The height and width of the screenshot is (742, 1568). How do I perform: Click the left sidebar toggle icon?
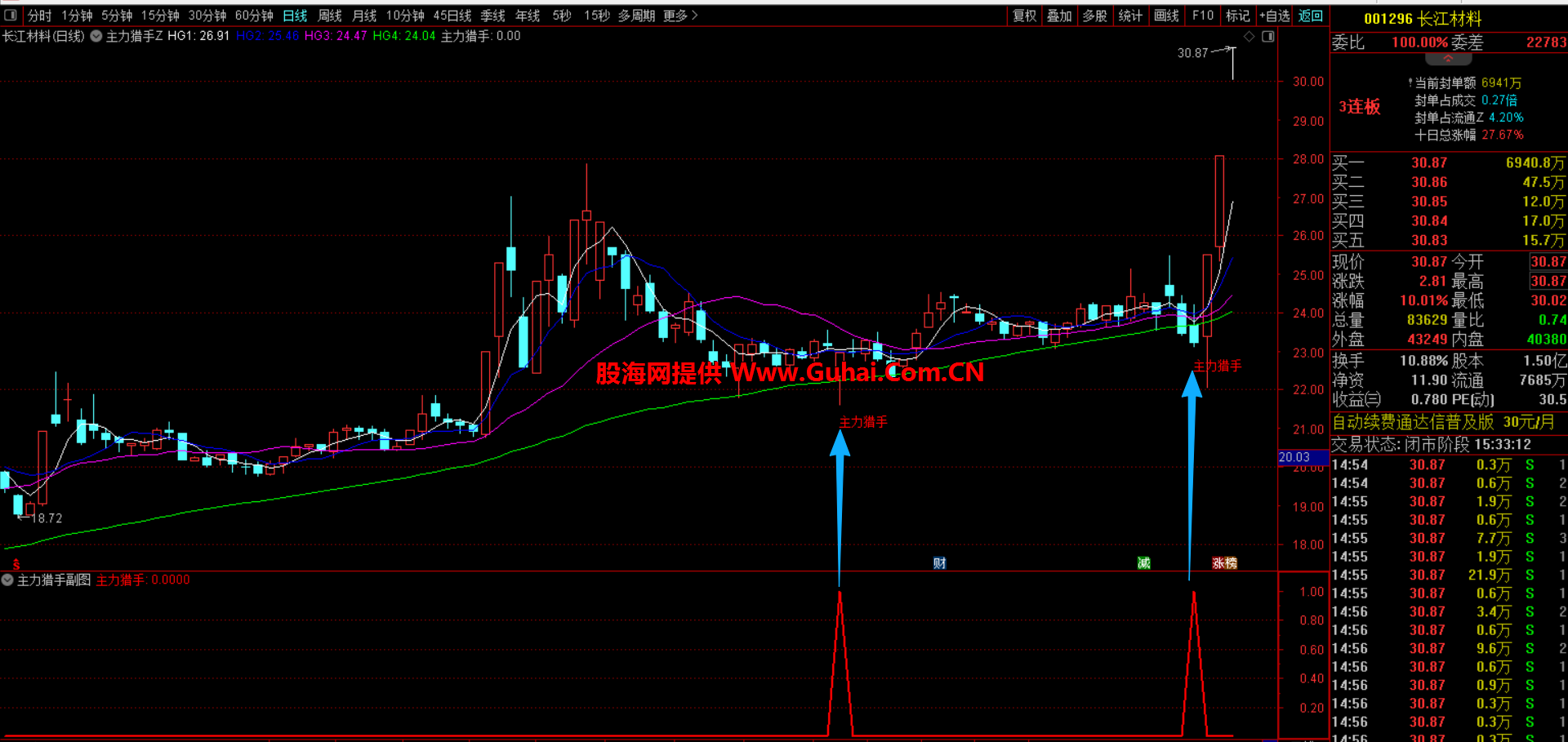coord(11,15)
